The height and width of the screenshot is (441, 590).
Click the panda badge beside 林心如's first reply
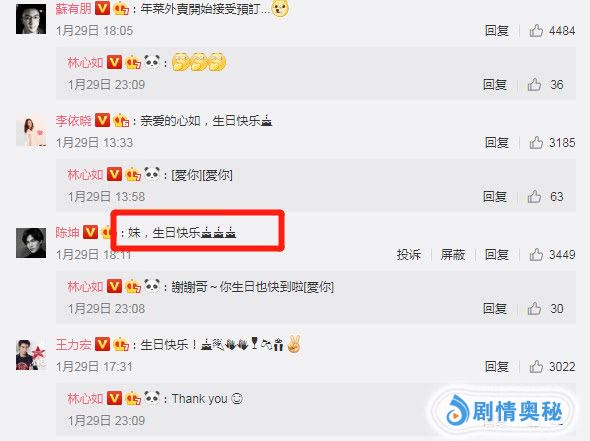pos(152,61)
